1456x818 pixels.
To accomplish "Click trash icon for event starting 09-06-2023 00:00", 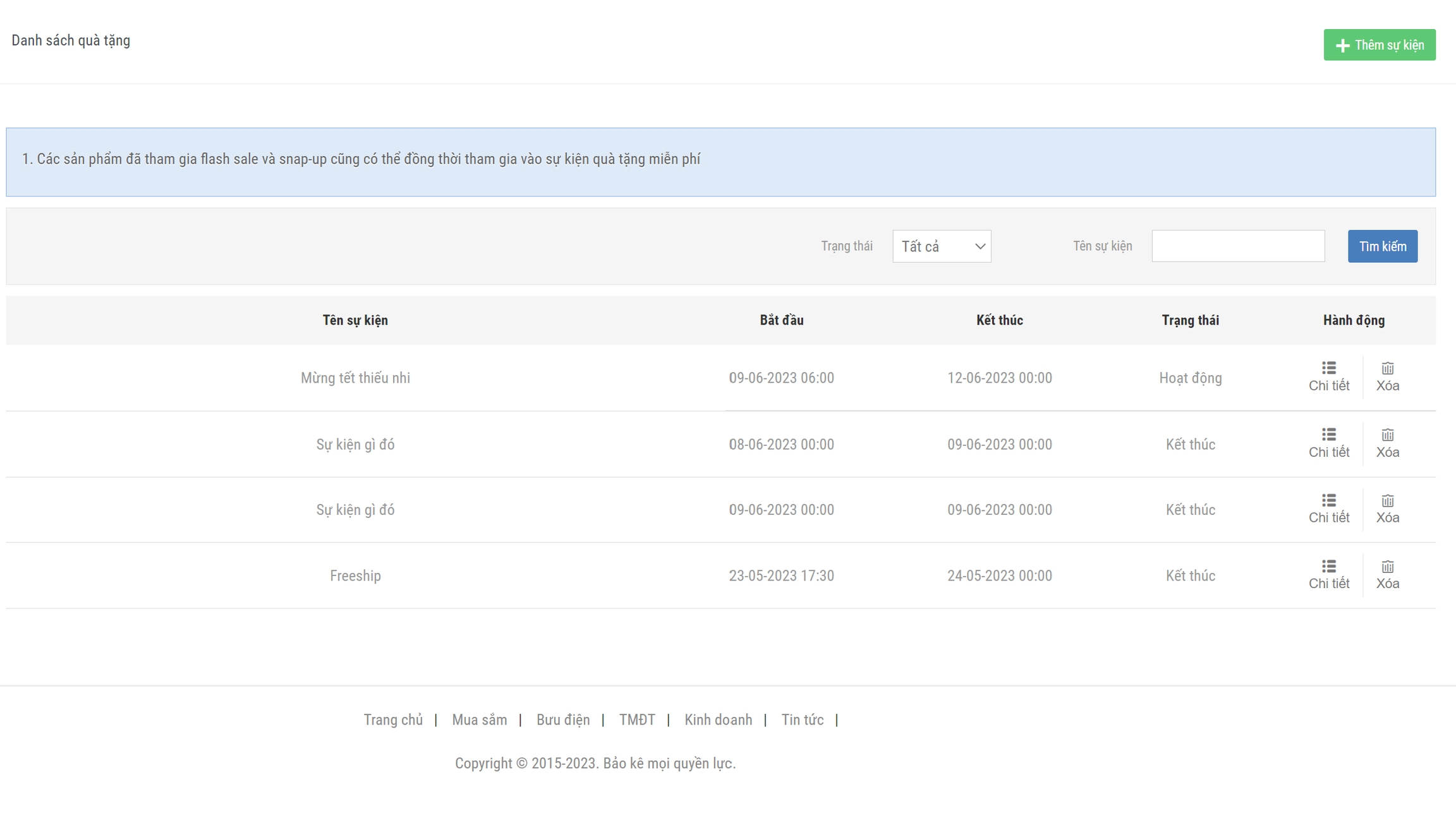I will click(x=1387, y=501).
